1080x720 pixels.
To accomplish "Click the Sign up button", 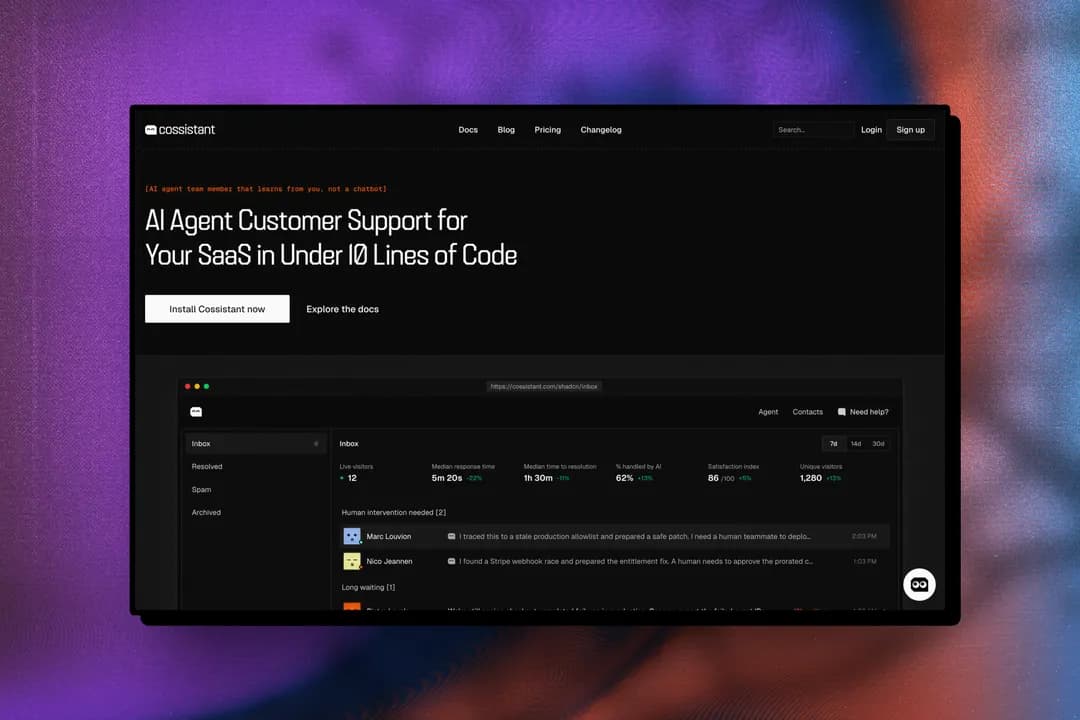I will 911,130.
